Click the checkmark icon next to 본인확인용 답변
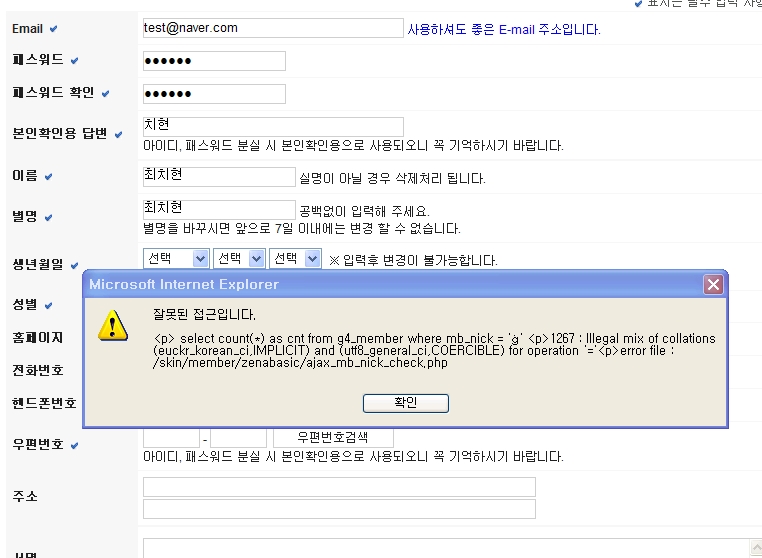This screenshot has height=558, width=762. pyautogui.click(x=118, y=134)
